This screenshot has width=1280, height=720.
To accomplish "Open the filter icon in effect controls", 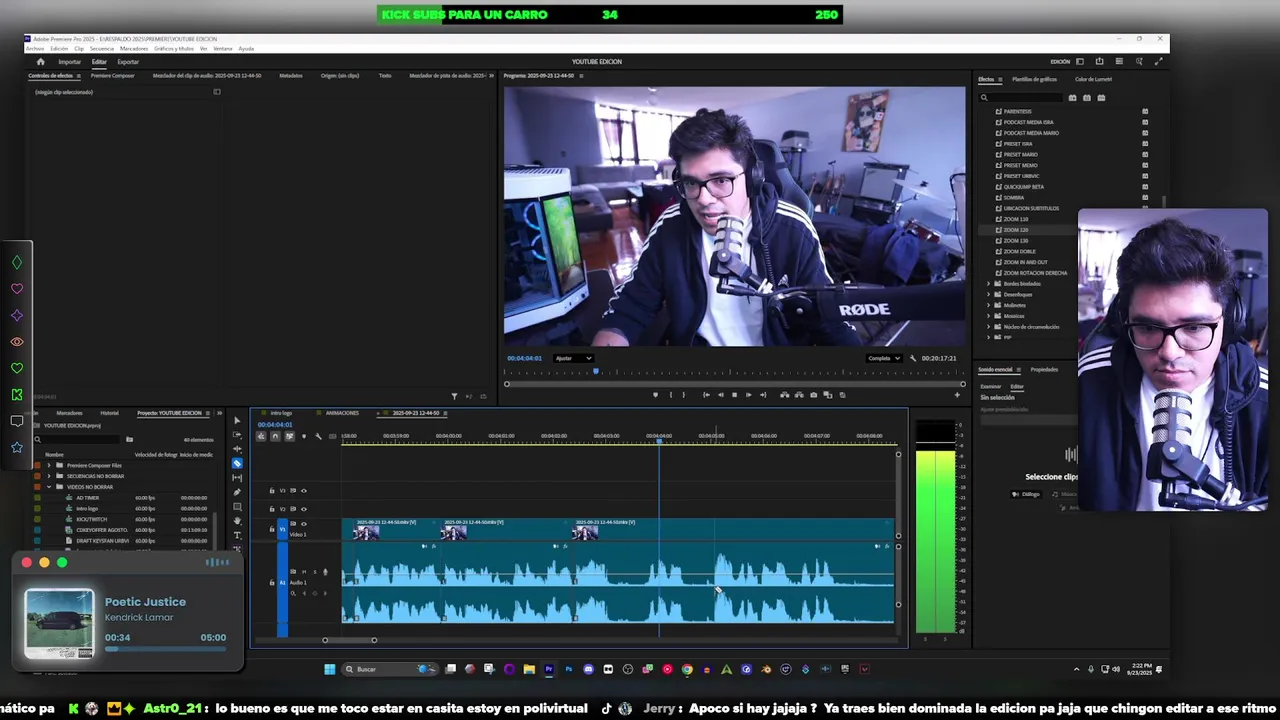I will [x=454, y=396].
